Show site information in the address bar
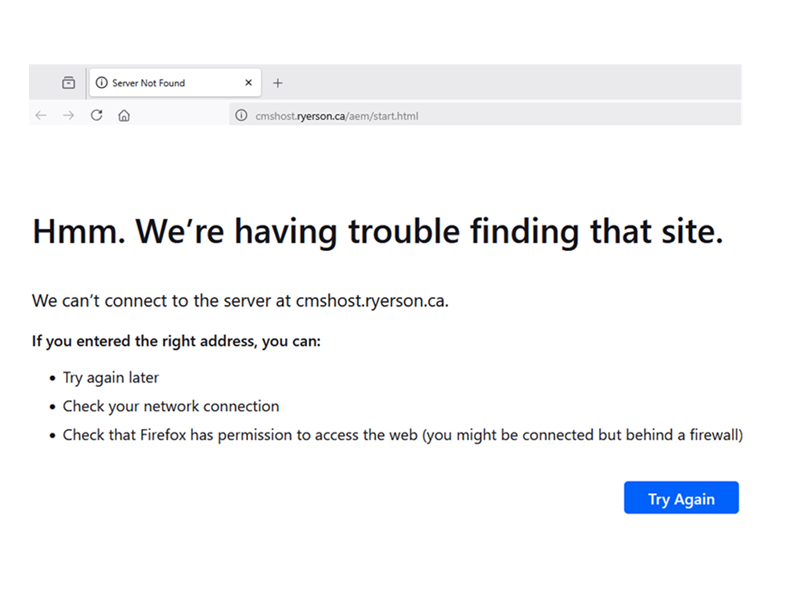This screenshot has height=600, width=800. pos(241,116)
